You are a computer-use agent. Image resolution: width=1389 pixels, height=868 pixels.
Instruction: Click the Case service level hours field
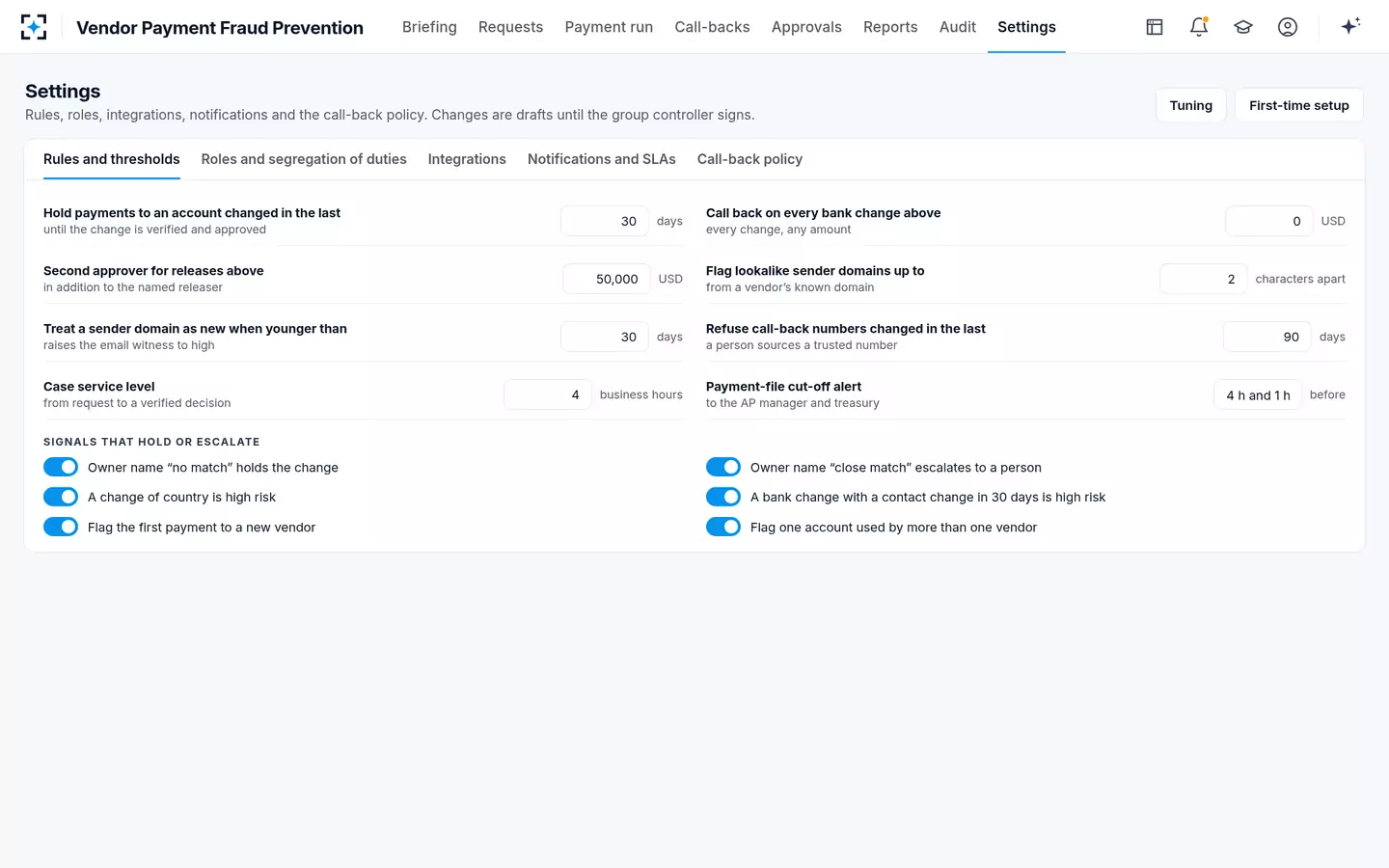pyautogui.click(x=548, y=395)
